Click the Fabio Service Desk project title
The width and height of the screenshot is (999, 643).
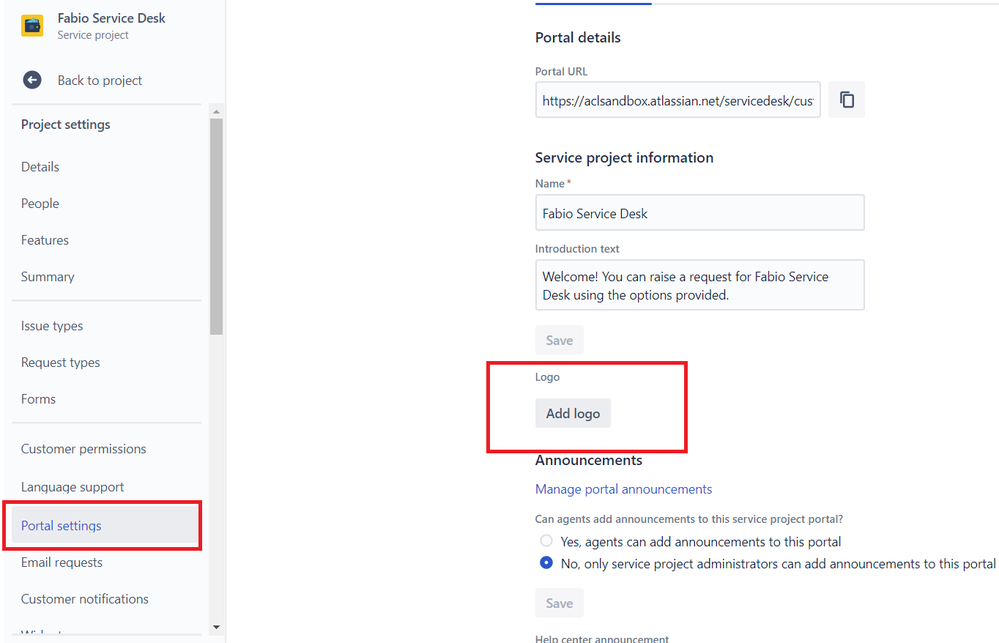point(111,18)
